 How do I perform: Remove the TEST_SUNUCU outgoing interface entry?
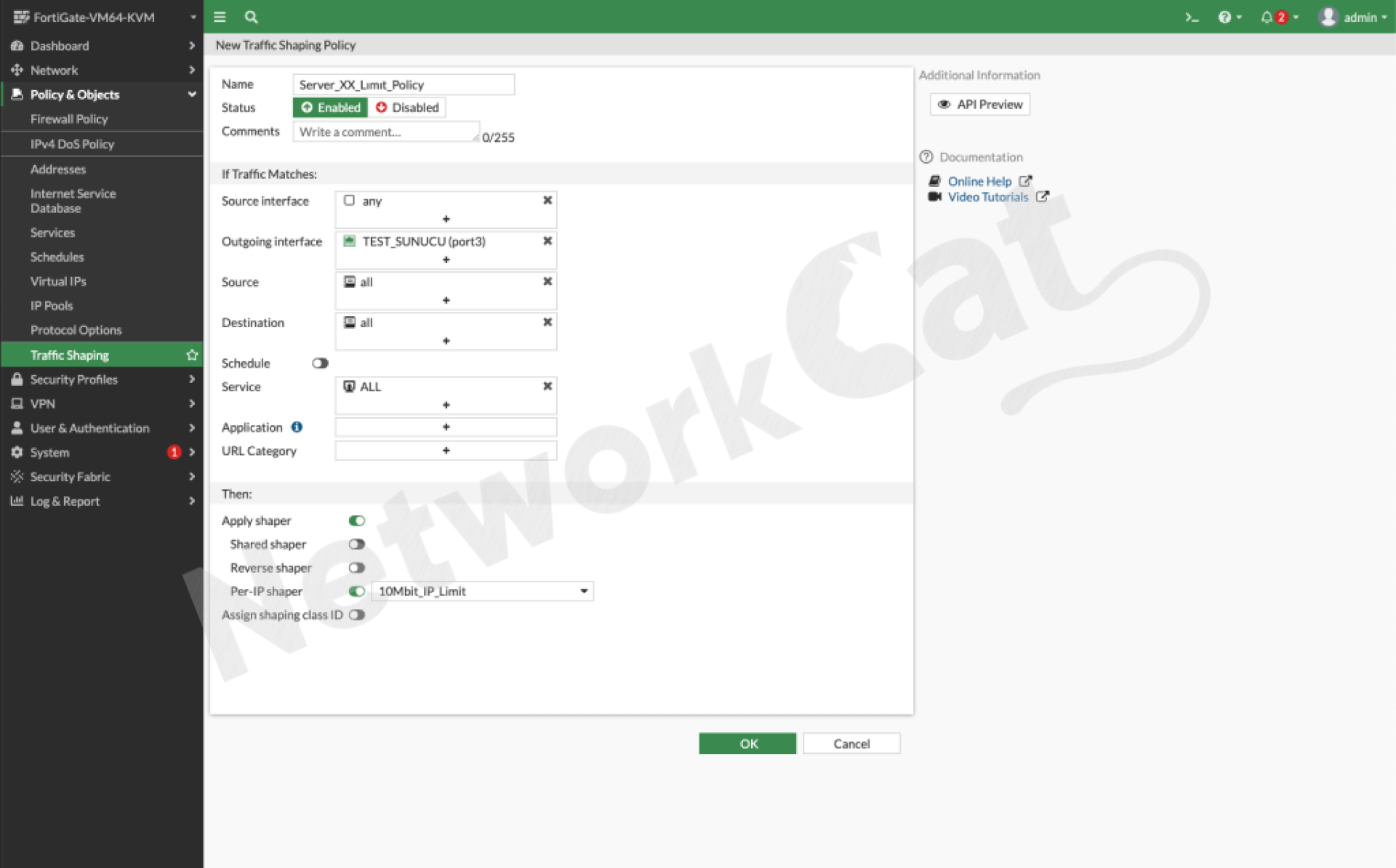(547, 241)
